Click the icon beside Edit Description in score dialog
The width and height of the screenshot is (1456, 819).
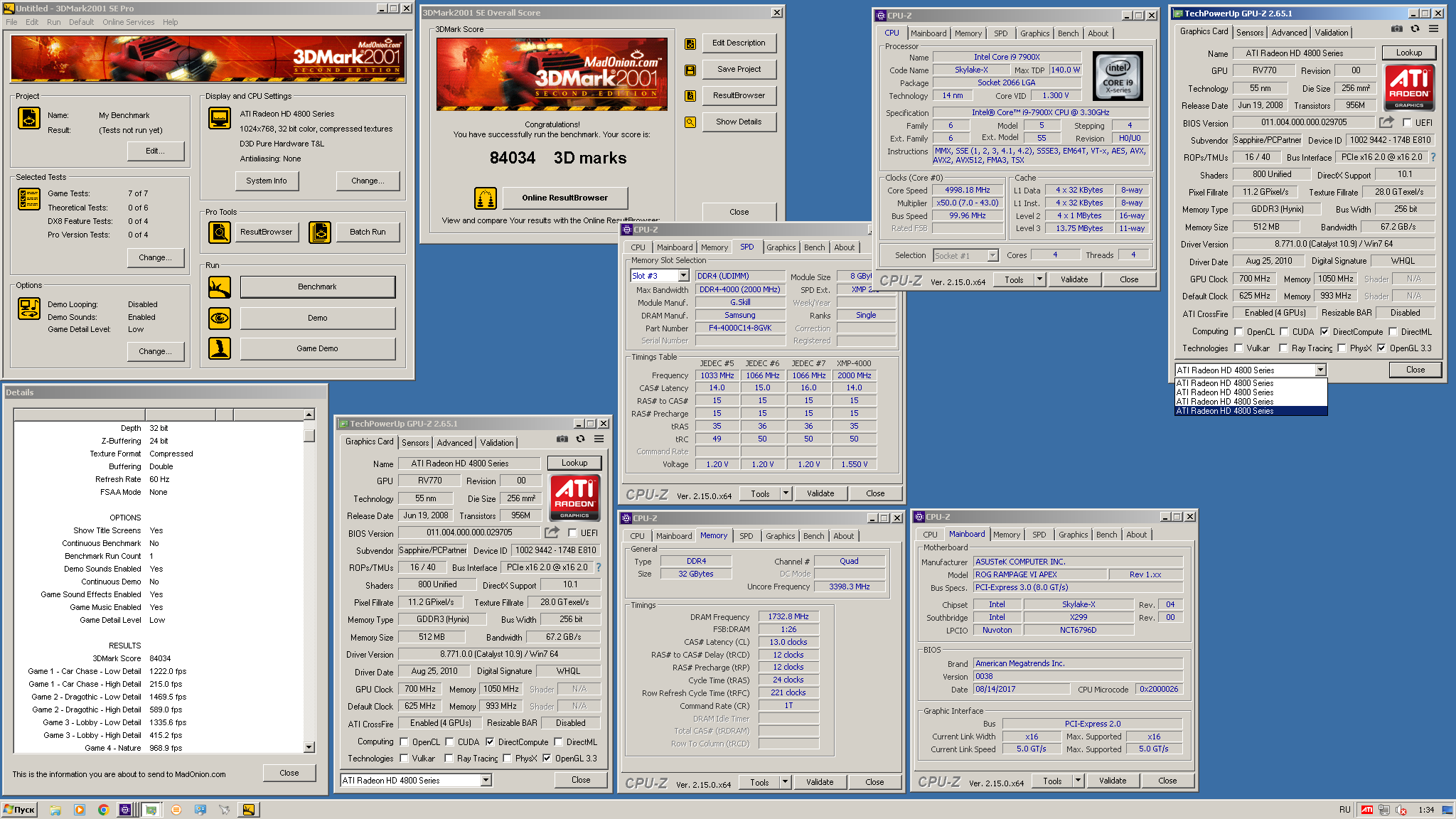(x=690, y=43)
